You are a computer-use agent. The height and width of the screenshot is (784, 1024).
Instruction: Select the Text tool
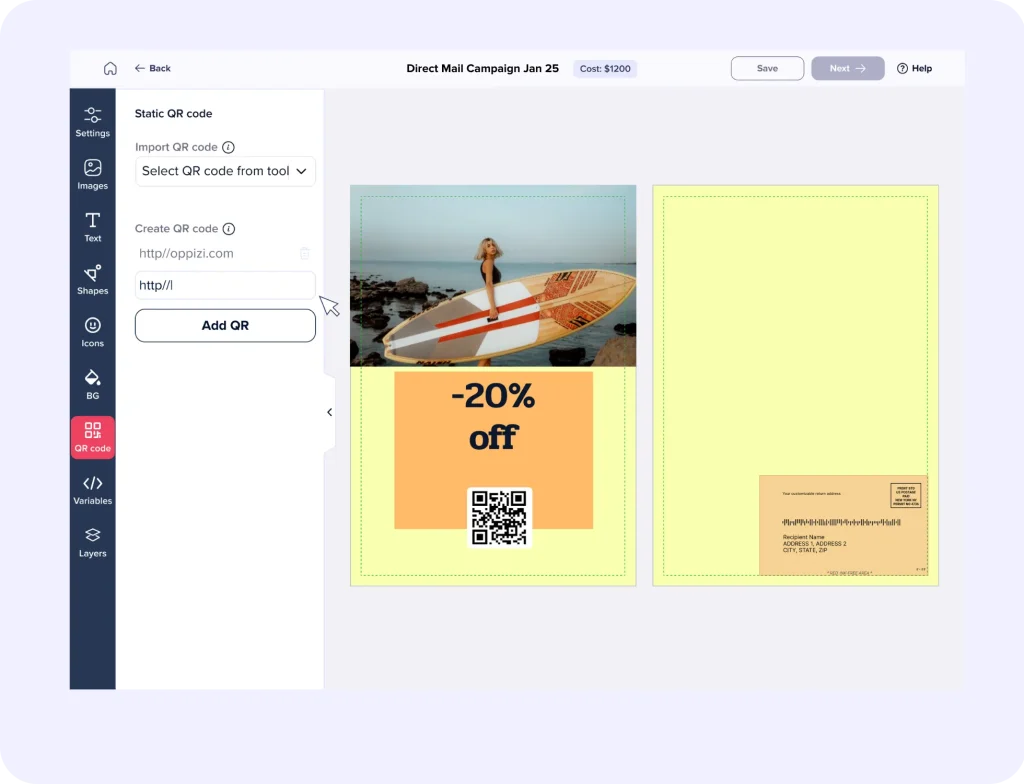pos(92,227)
